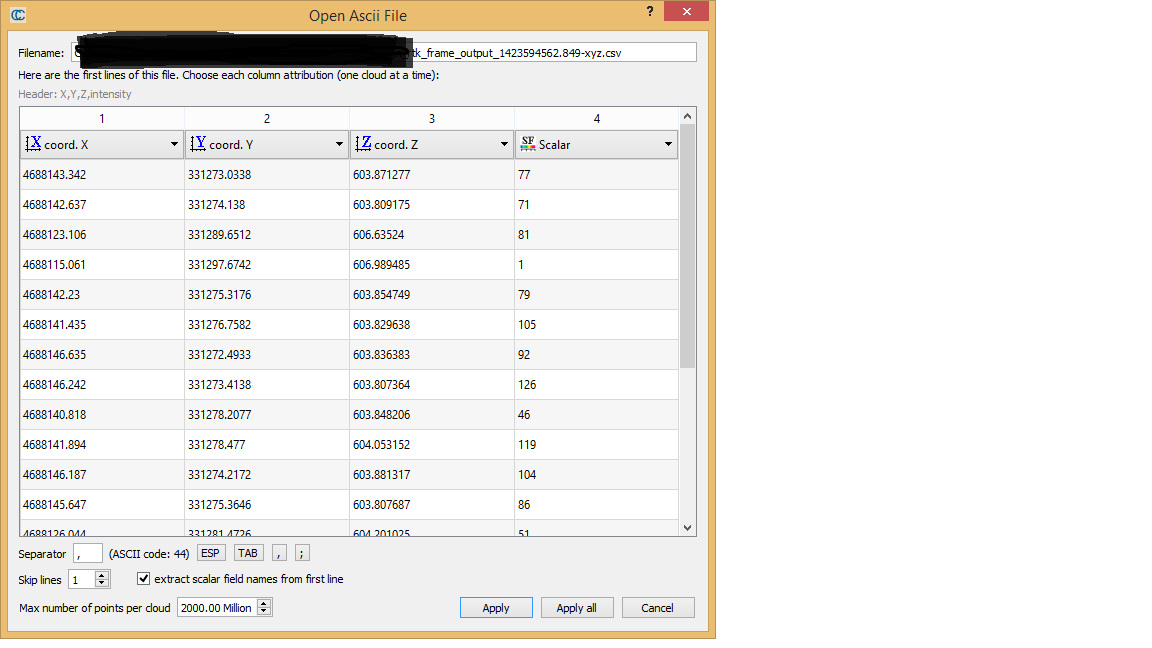Increase the Skip lines value with the stepper
1152x648 pixels.
pos(99,575)
